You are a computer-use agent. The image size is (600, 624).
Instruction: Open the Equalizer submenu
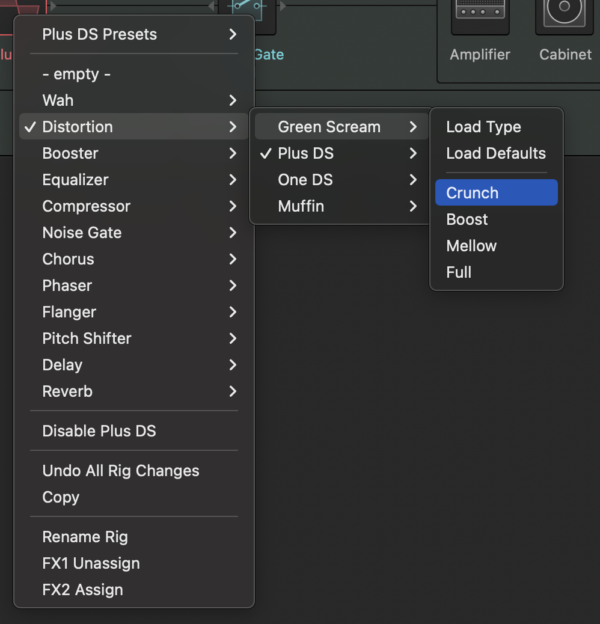(x=134, y=180)
